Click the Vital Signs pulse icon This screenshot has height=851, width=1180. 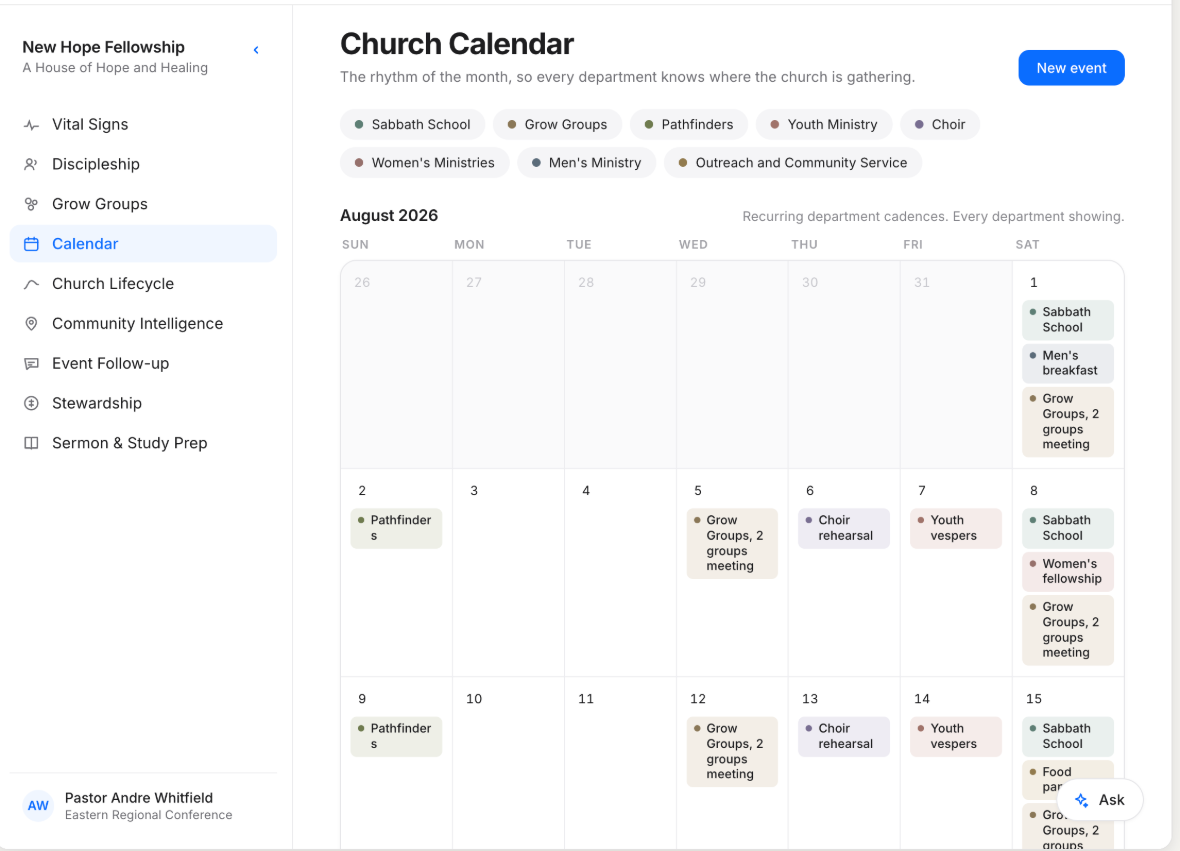(x=31, y=125)
